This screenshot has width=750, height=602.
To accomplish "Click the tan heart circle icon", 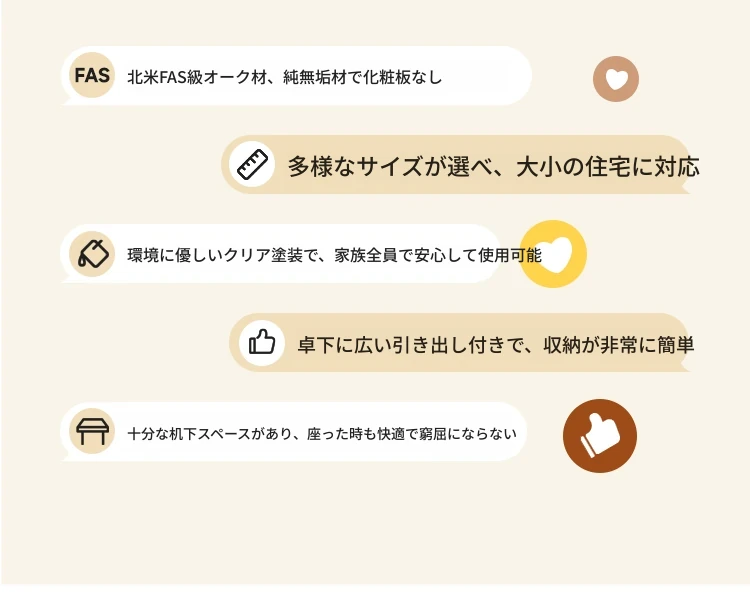I will coord(616,79).
